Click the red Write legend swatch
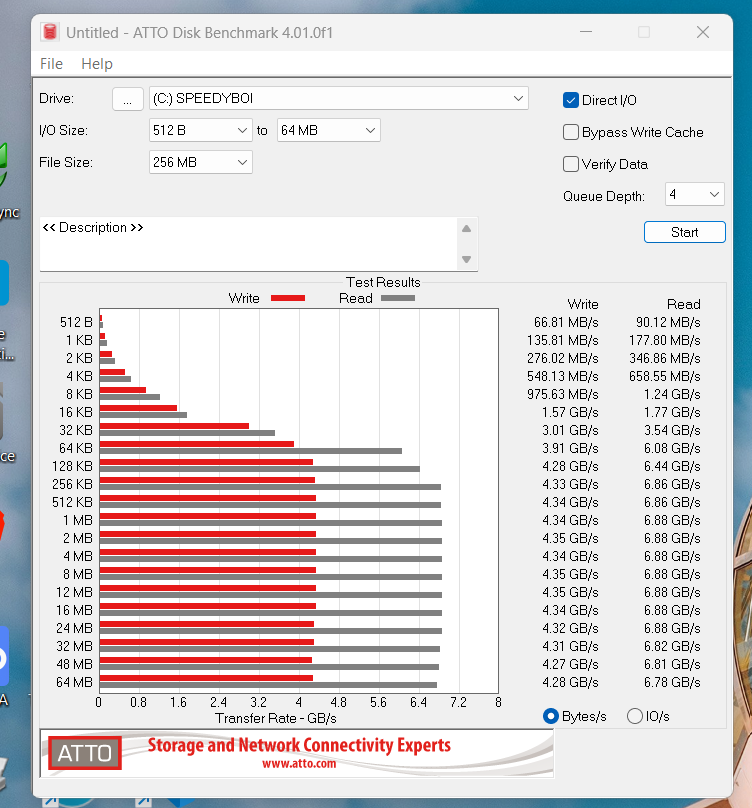Image resolution: width=752 pixels, height=808 pixels. click(x=287, y=298)
